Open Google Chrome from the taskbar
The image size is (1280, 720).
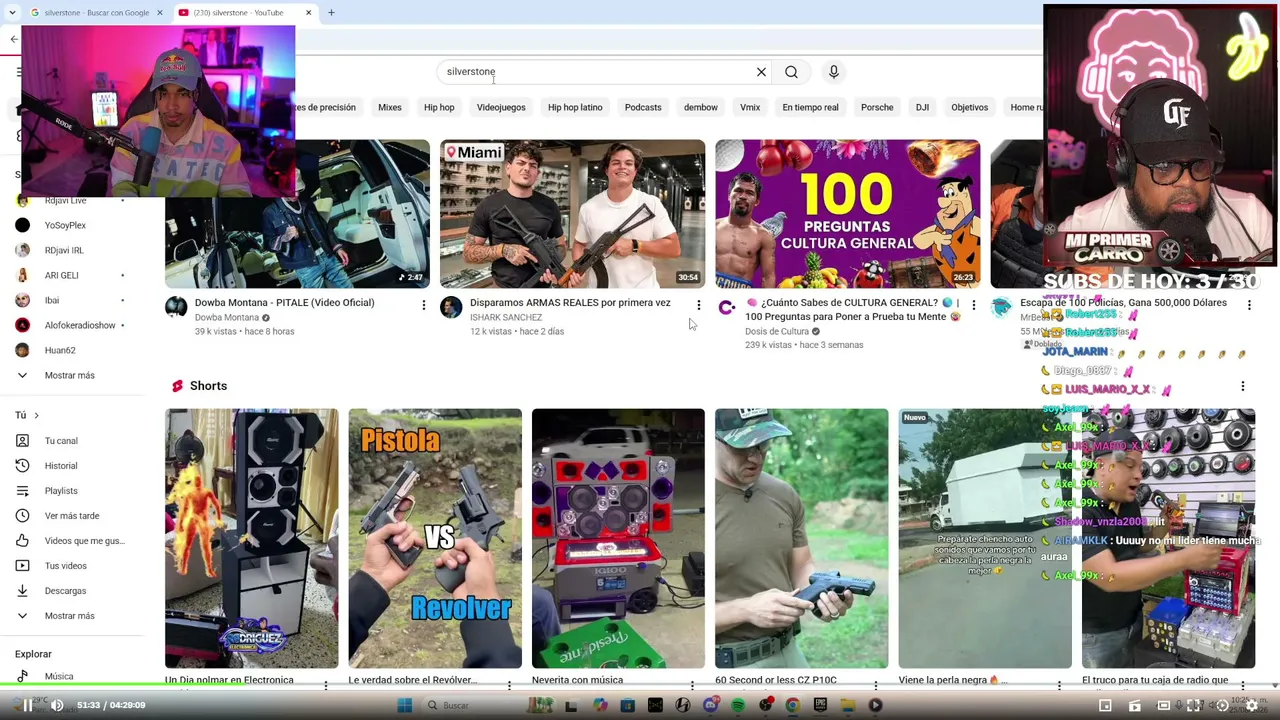pos(792,705)
